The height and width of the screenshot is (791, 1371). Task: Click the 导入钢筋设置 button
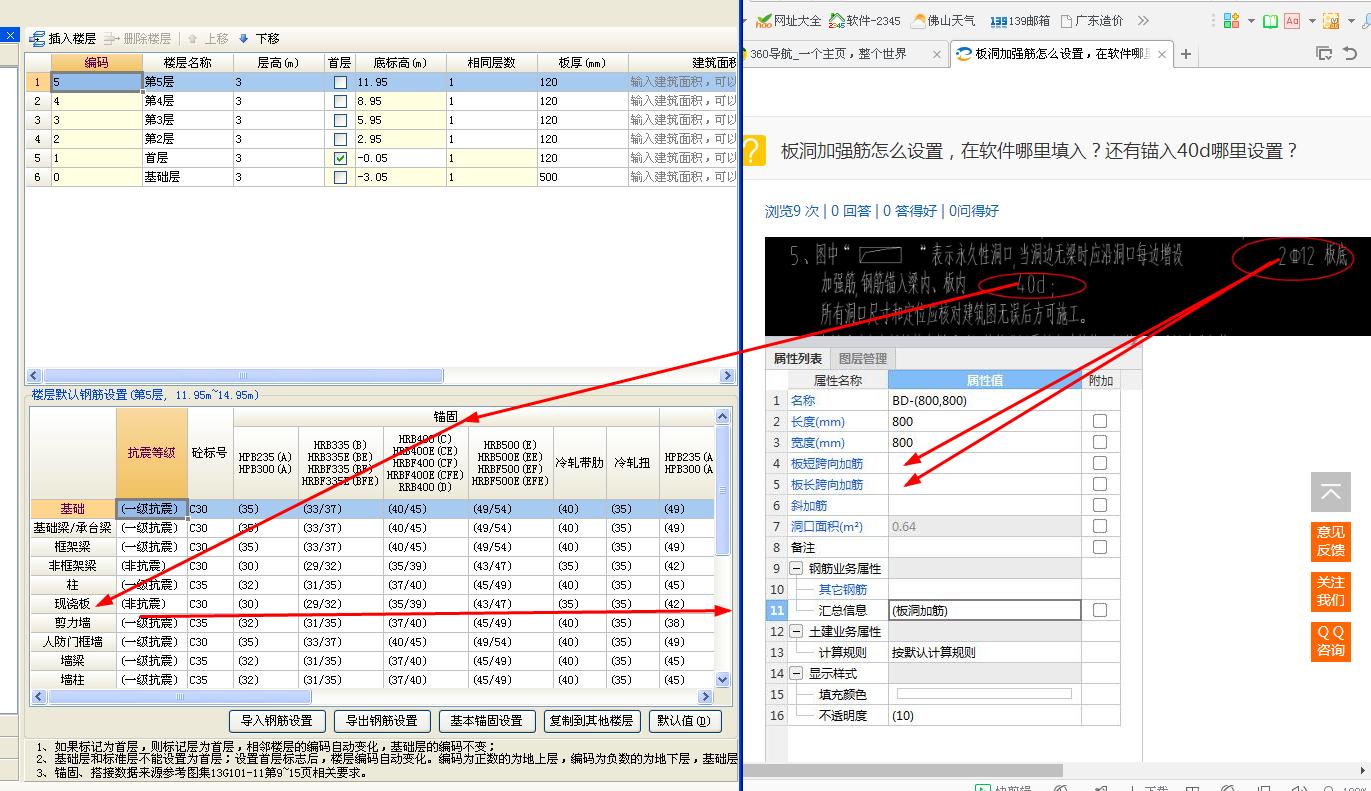tap(278, 720)
